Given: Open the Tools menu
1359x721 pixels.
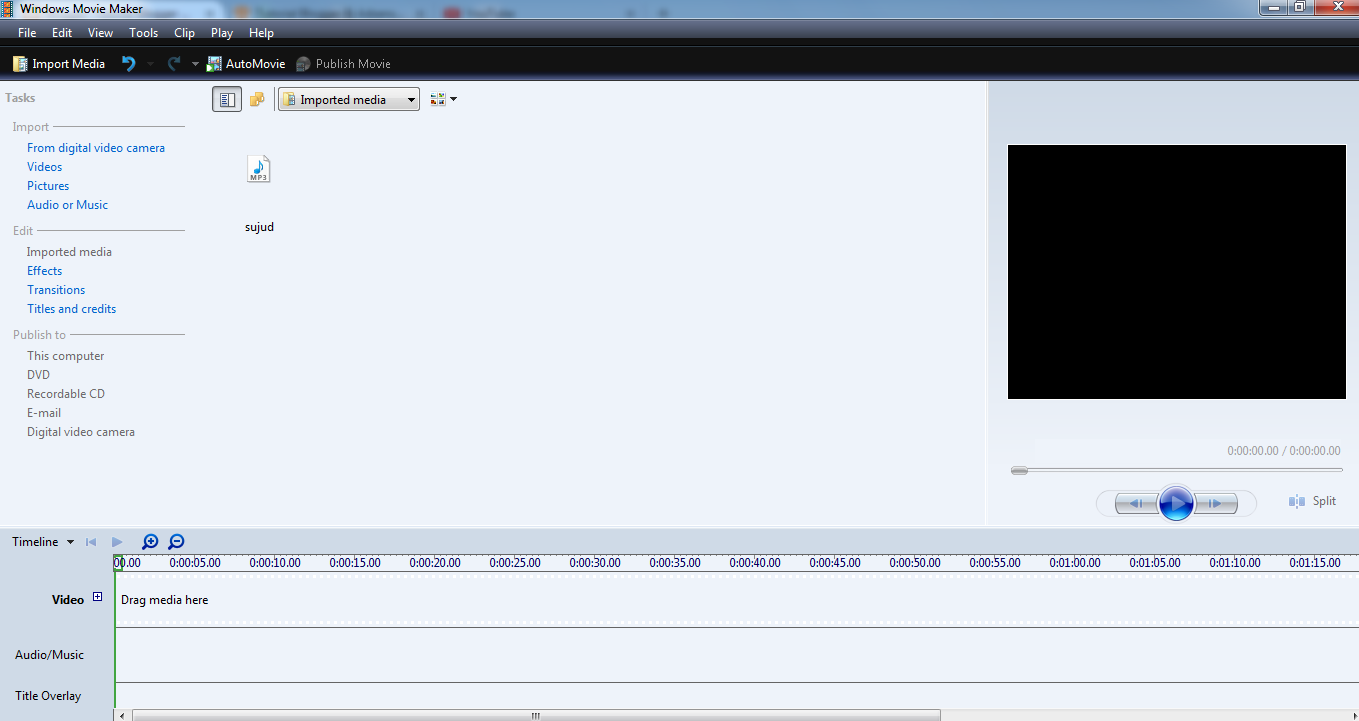Looking at the screenshot, I should click(143, 33).
